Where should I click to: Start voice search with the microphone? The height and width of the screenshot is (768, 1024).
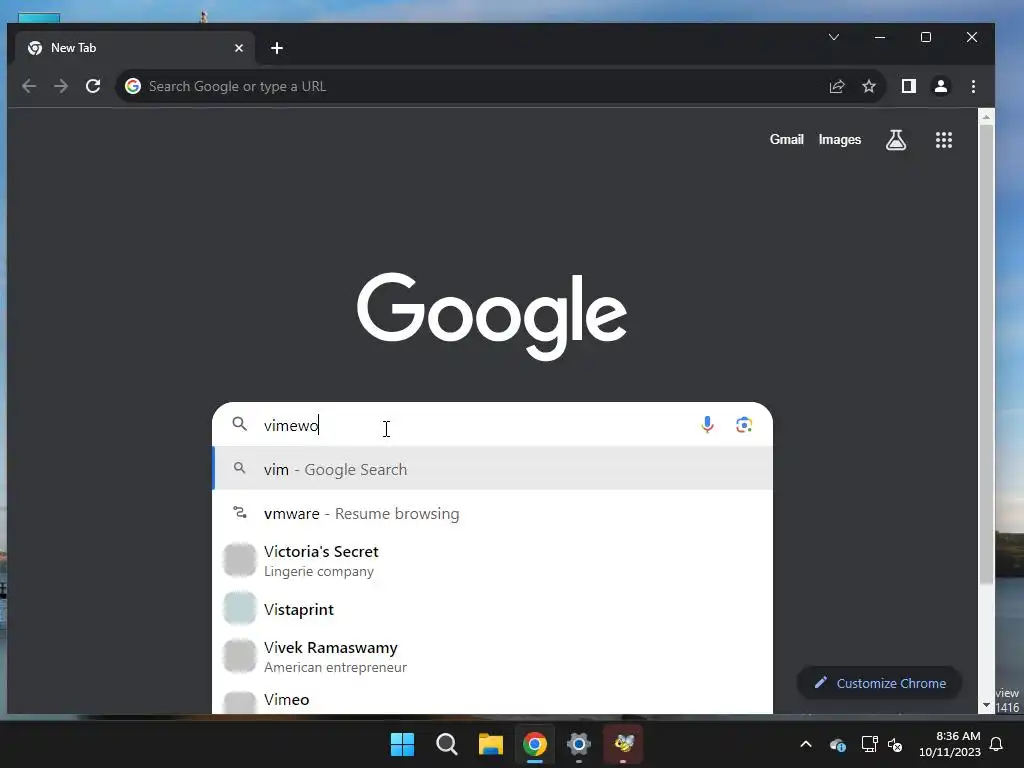click(x=707, y=424)
